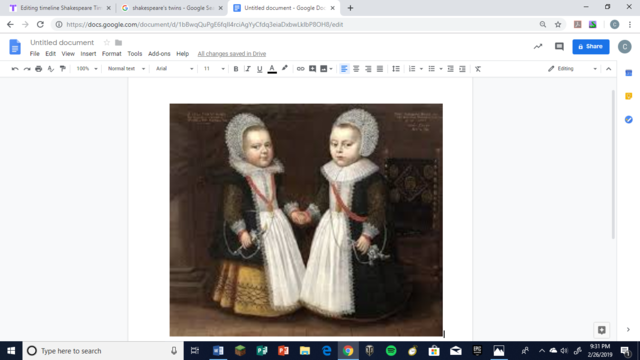Open the activity dashboard icon
The width and height of the screenshot is (640, 360).
tap(538, 47)
